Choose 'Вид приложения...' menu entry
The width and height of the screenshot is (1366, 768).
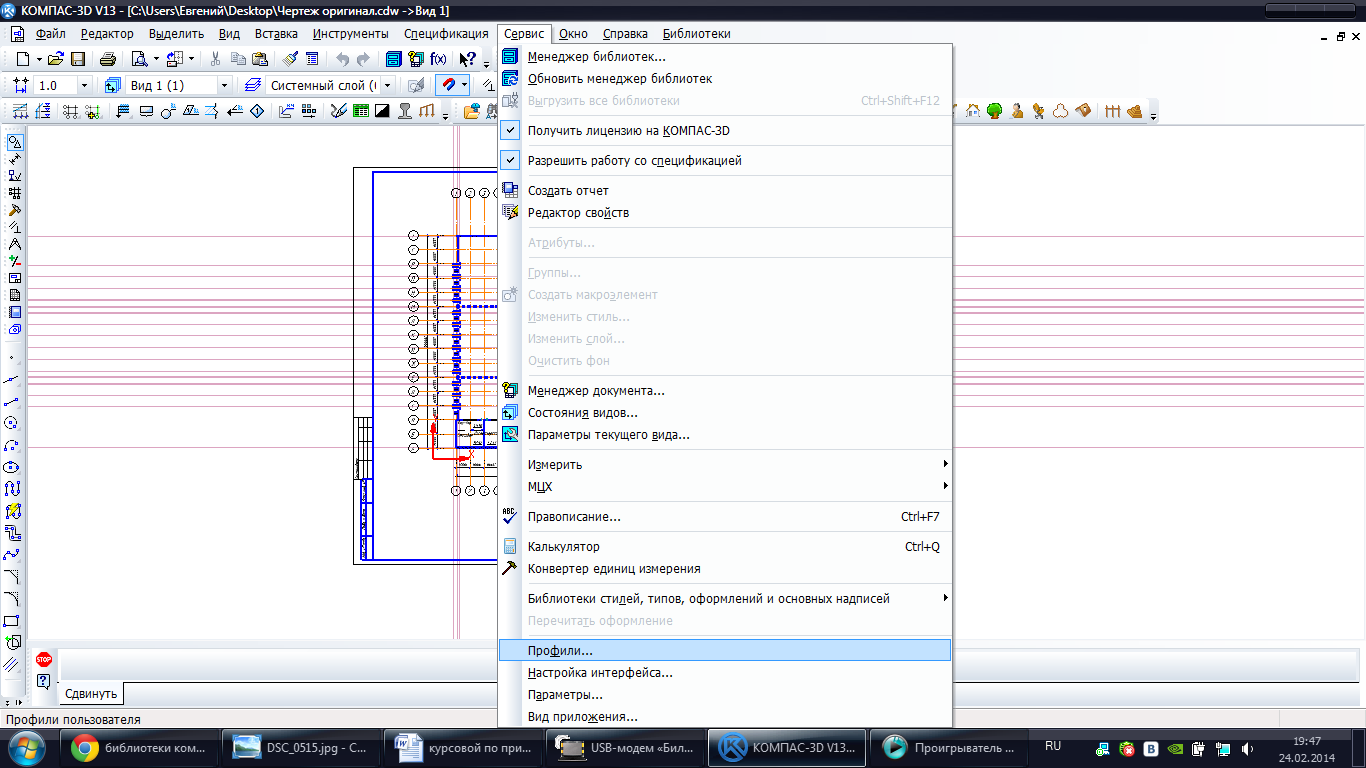(x=725, y=717)
